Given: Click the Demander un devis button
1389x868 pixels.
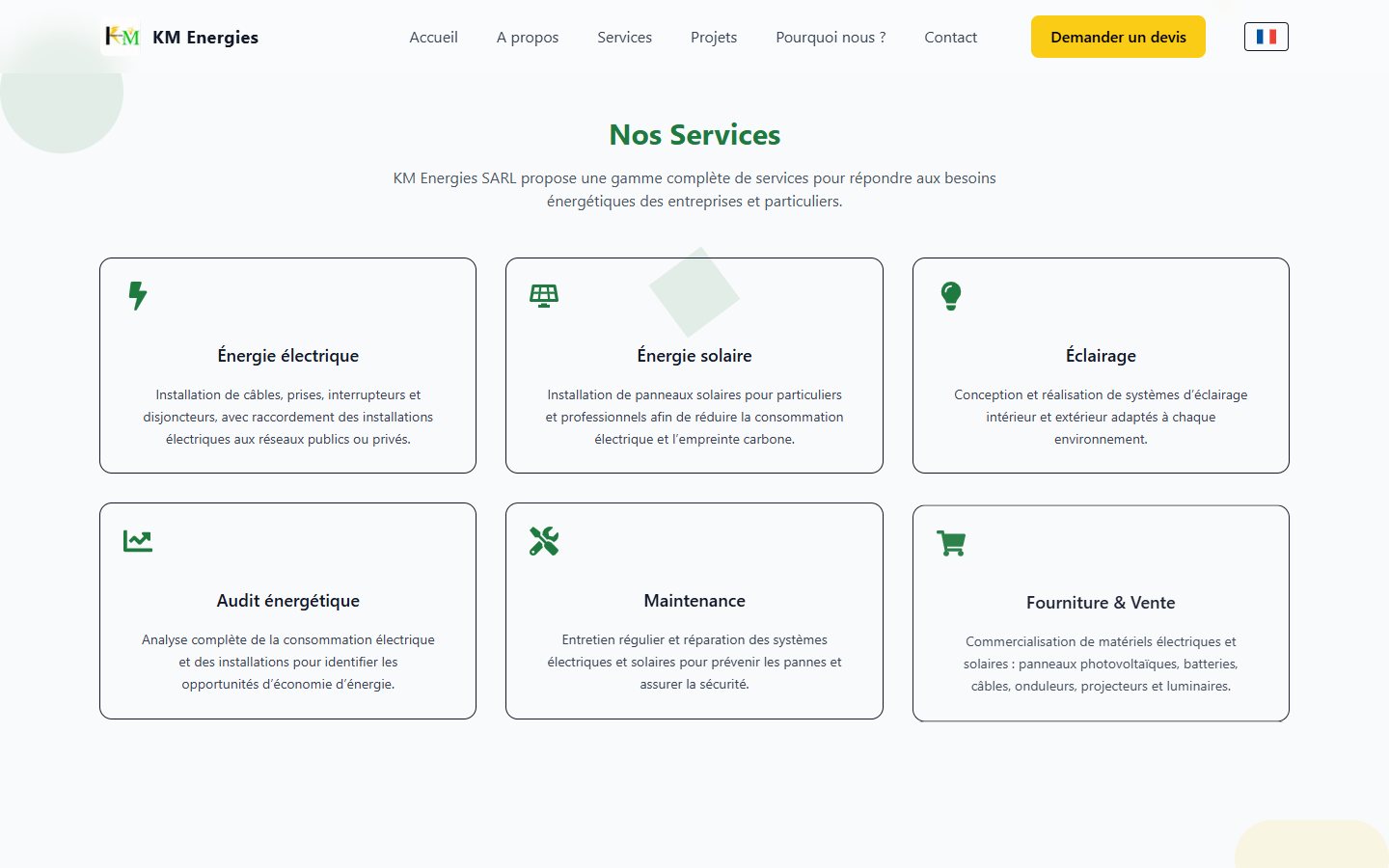Looking at the screenshot, I should tap(1118, 37).
